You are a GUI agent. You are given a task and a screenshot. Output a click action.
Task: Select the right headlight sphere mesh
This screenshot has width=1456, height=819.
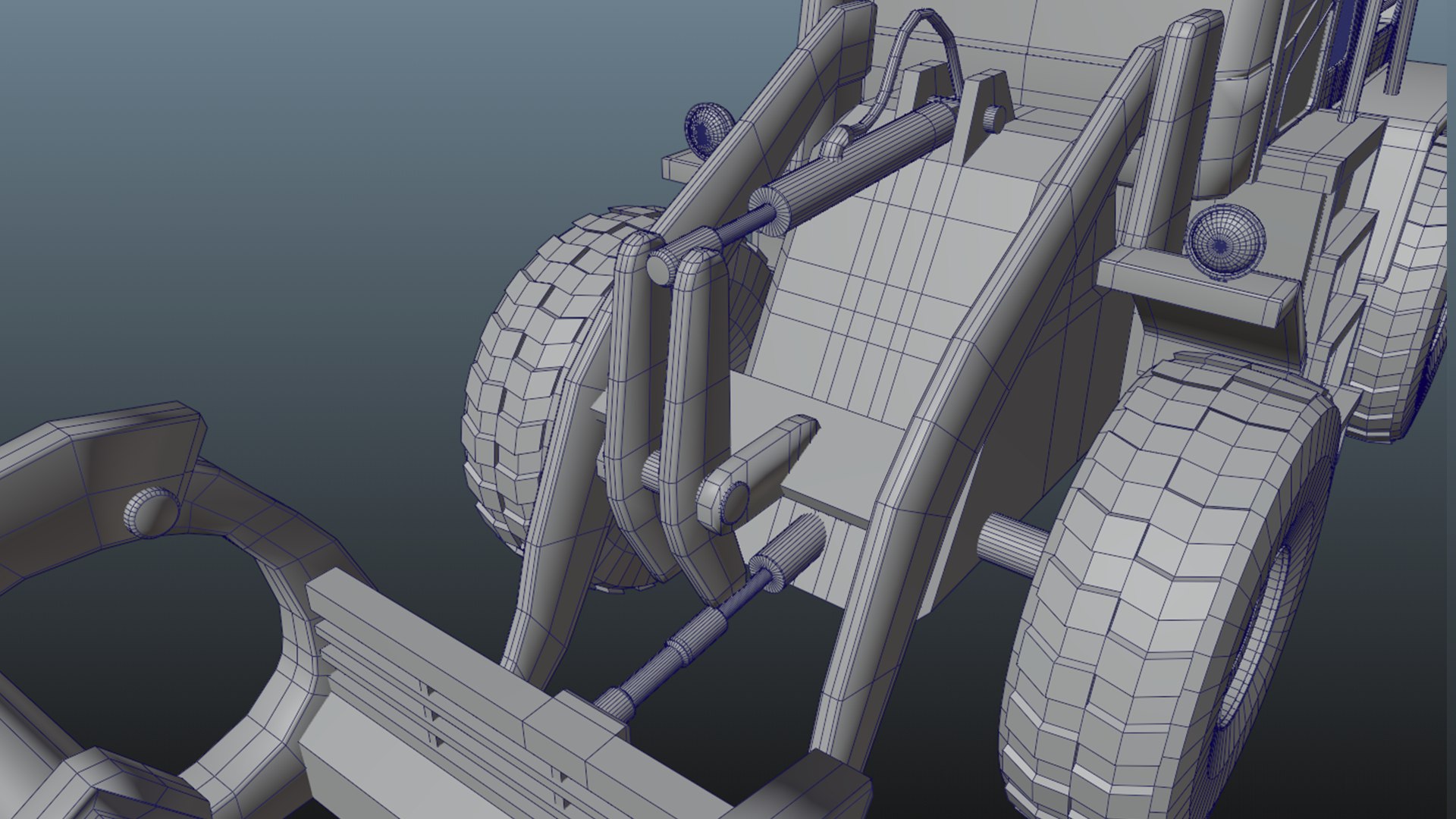tap(1225, 241)
